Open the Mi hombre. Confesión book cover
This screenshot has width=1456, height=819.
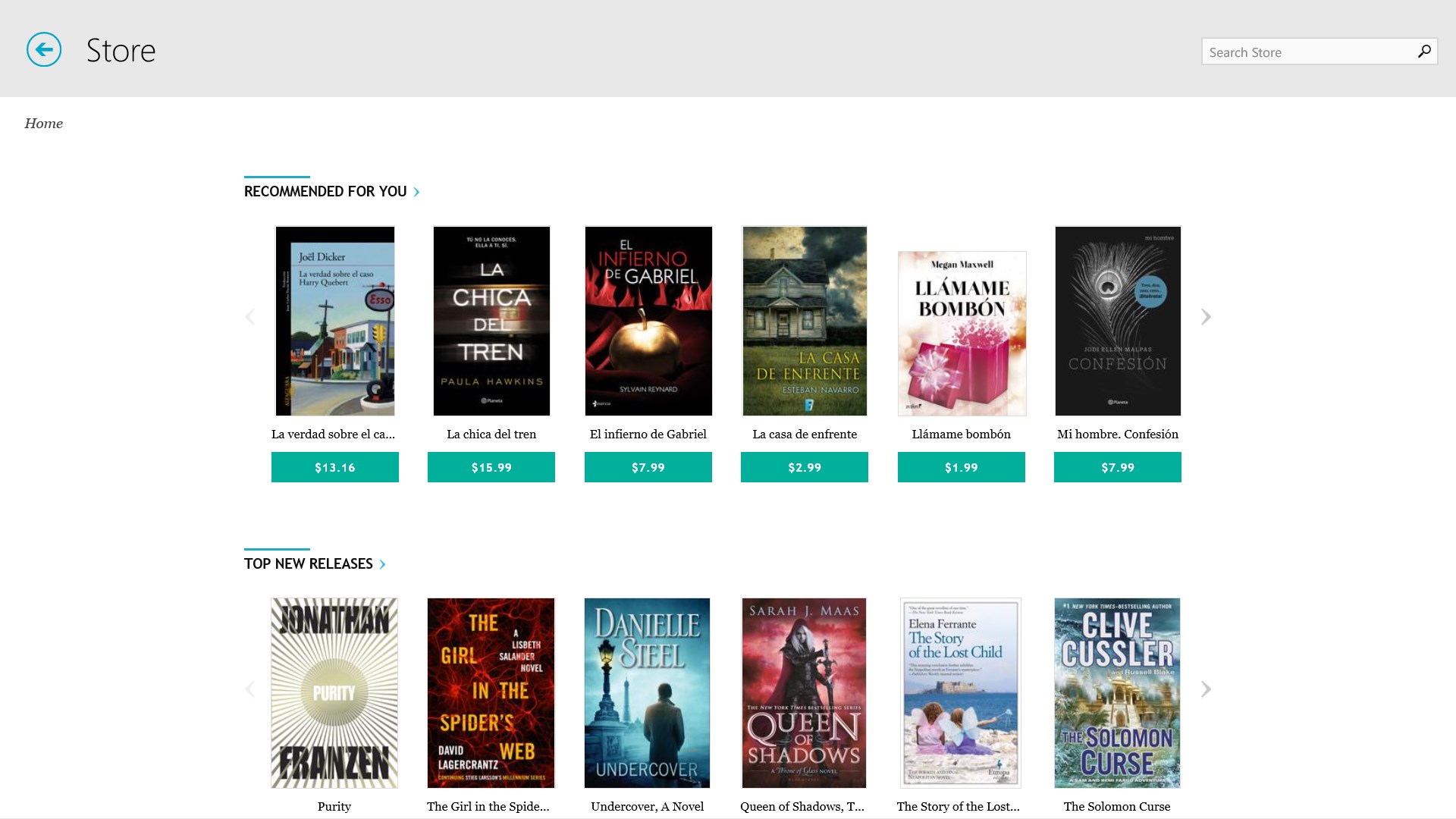pos(1117,321)
